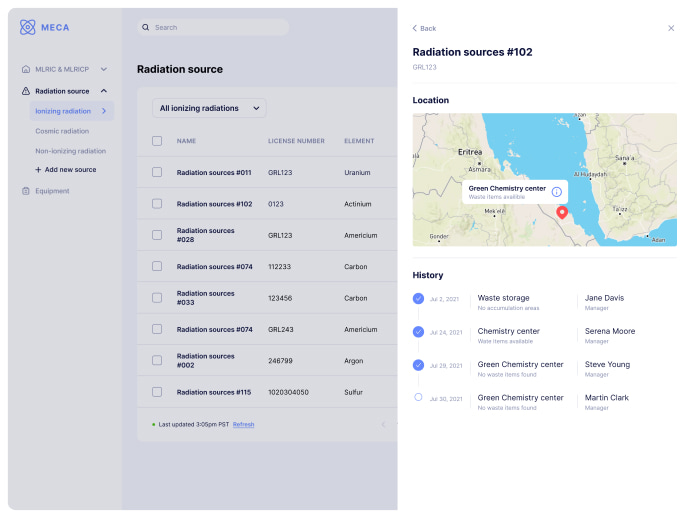Click the Radiation source warning icon
The image size is (700, 518).
point(26,91)
